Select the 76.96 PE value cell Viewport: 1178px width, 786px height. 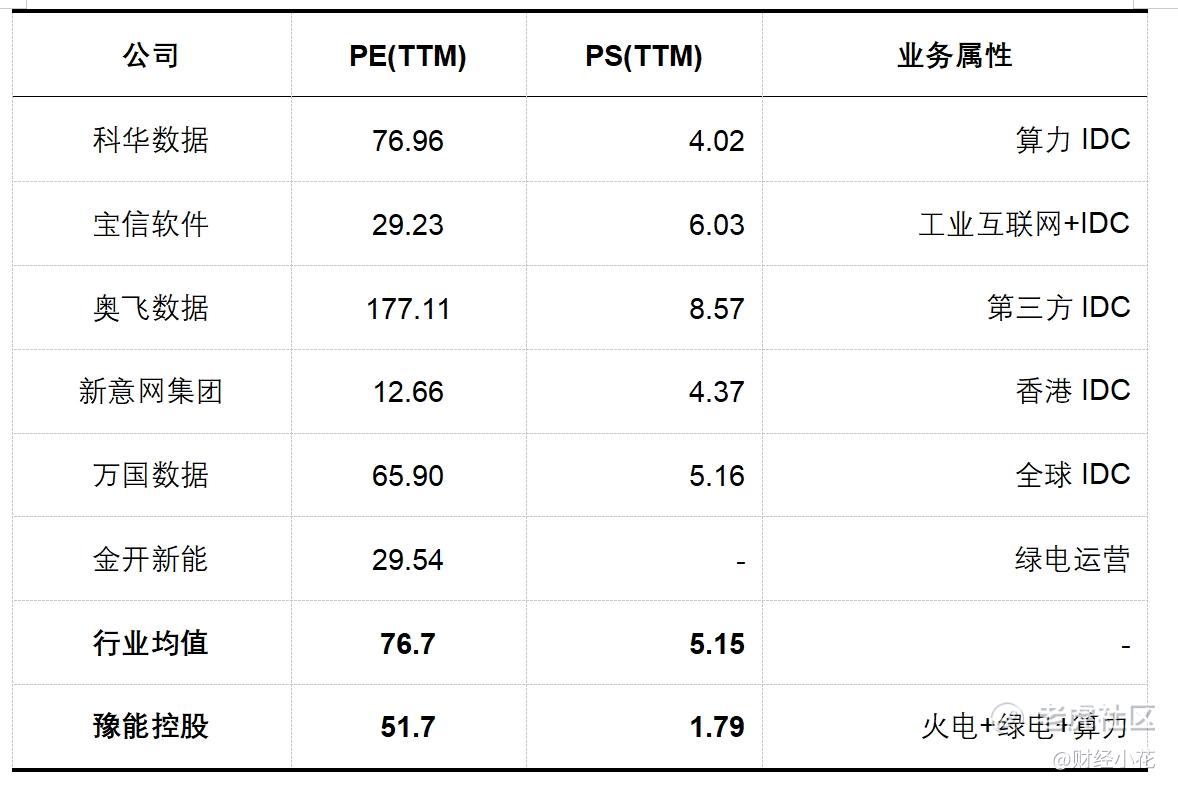coord(408,141)
